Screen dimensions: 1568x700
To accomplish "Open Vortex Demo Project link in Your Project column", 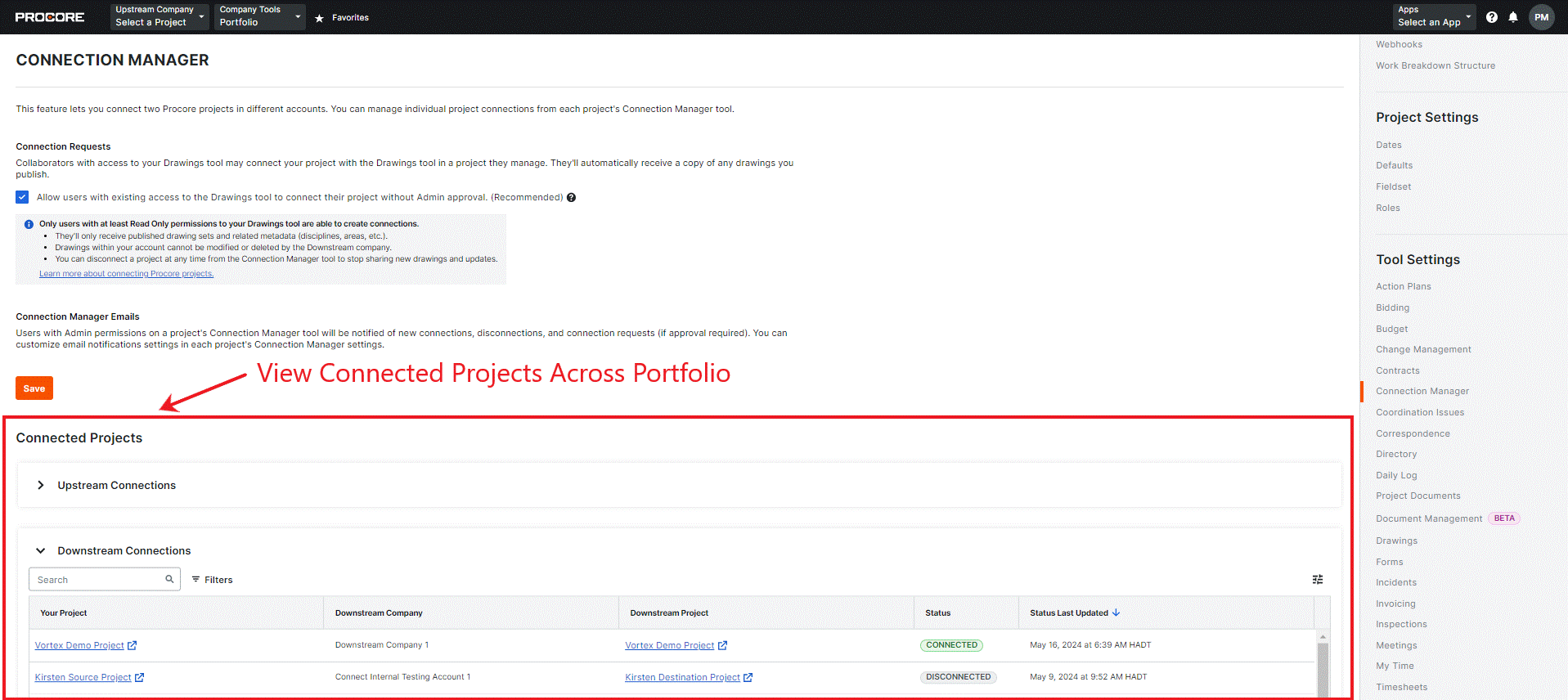I will 79,645.
